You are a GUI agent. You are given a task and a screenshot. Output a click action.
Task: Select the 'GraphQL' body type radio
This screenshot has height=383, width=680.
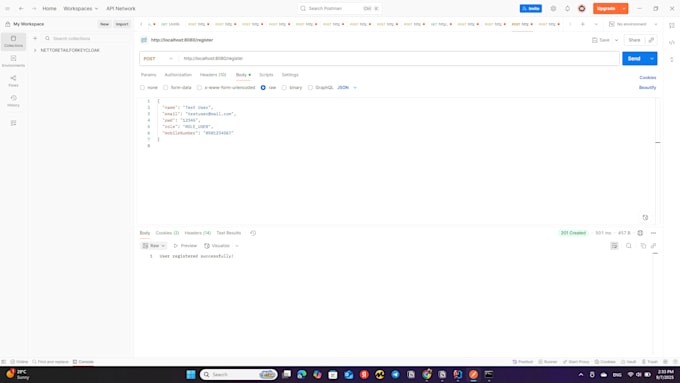(310, 88)
